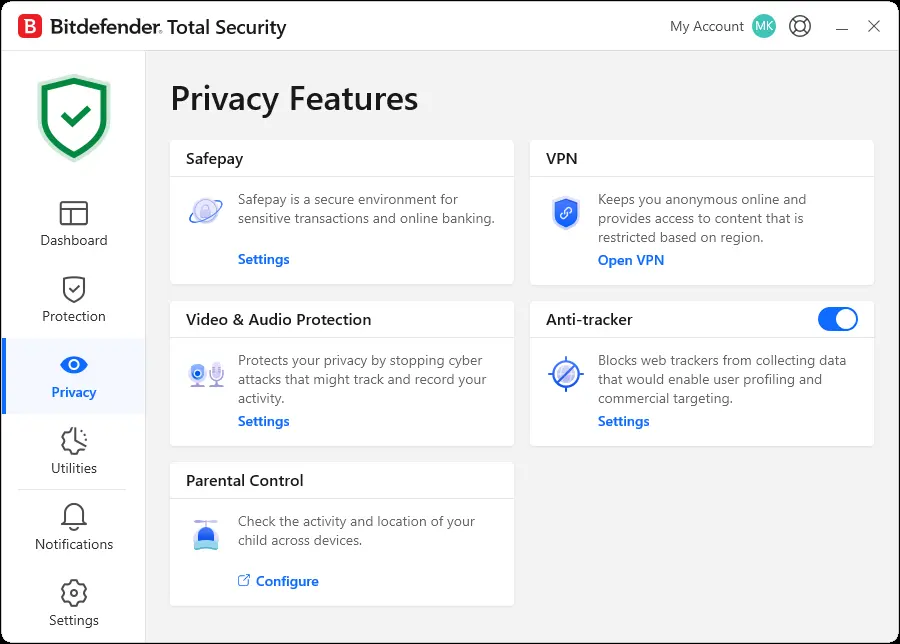900x644 pixels.
Task: Click the Bitdefender B logo
Action: 30,26
